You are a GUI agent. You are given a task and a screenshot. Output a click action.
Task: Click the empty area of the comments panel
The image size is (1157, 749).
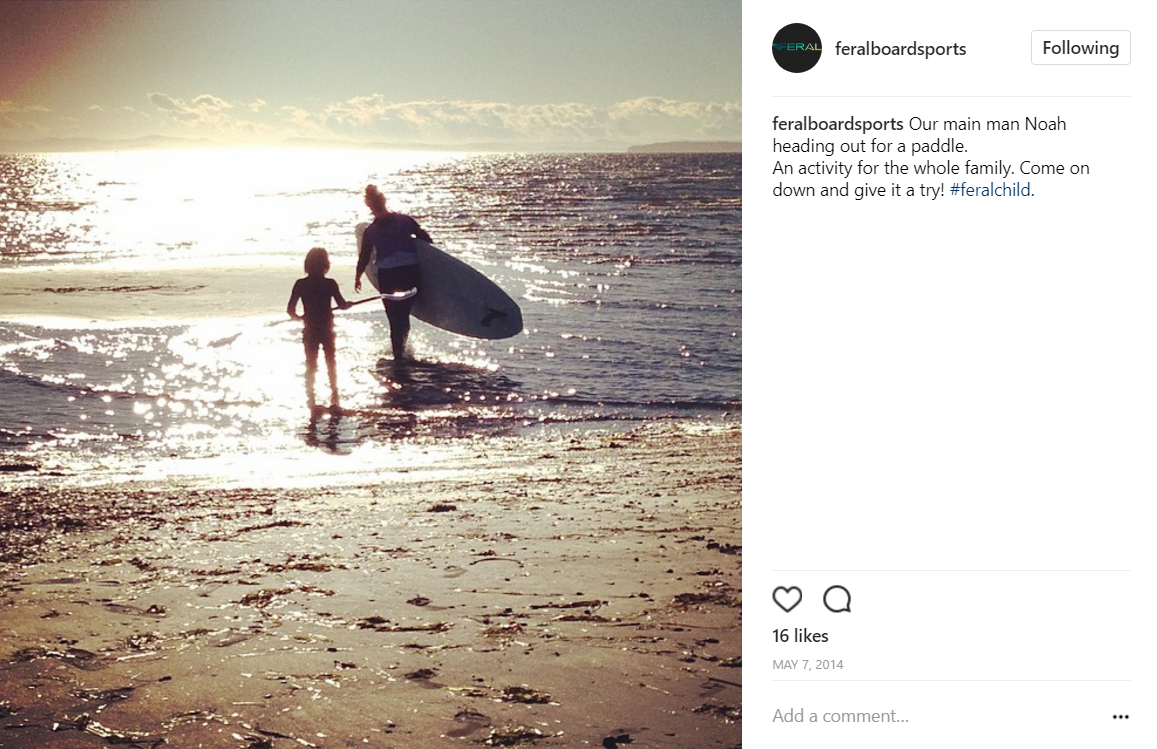[x=951, y=384]
